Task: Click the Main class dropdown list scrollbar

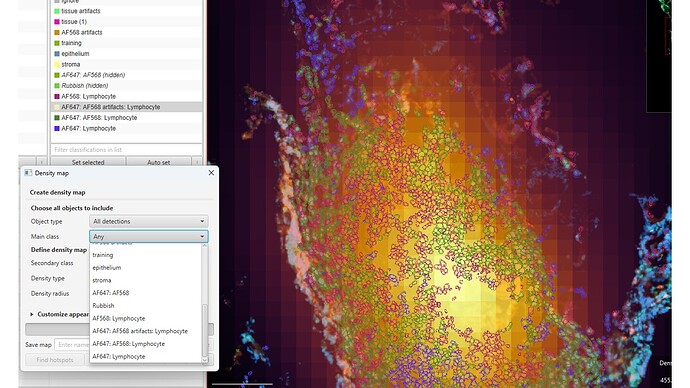Action: tap(205, 330)
